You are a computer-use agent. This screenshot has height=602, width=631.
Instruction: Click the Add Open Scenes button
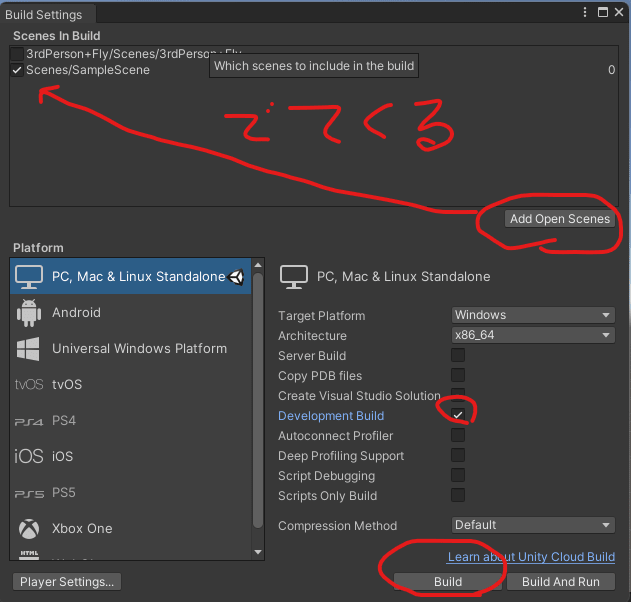point(560,219)
